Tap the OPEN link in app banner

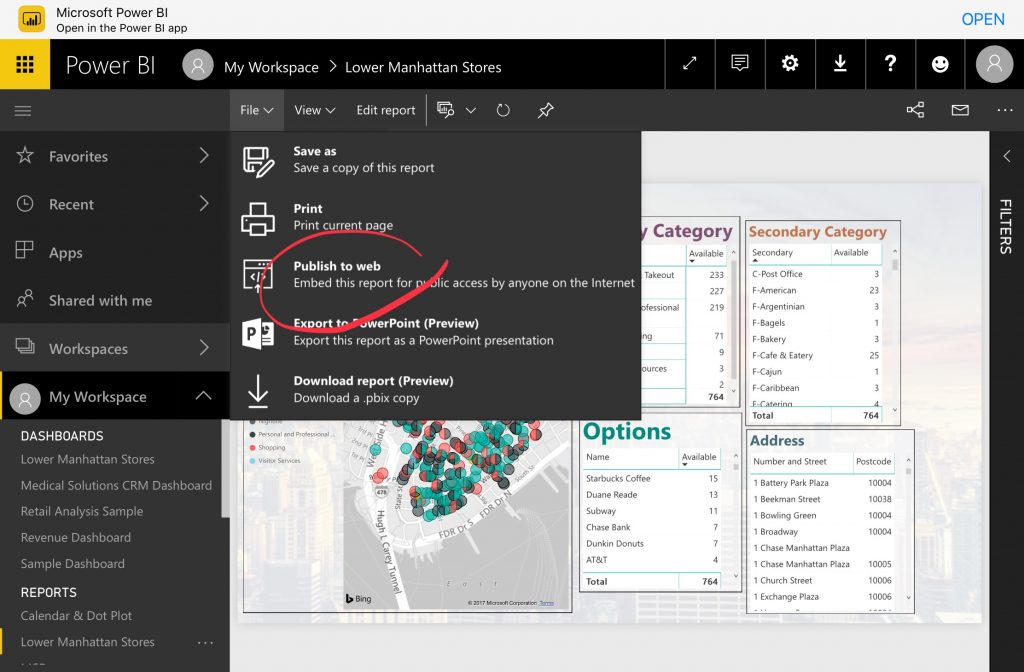point(982,19)
